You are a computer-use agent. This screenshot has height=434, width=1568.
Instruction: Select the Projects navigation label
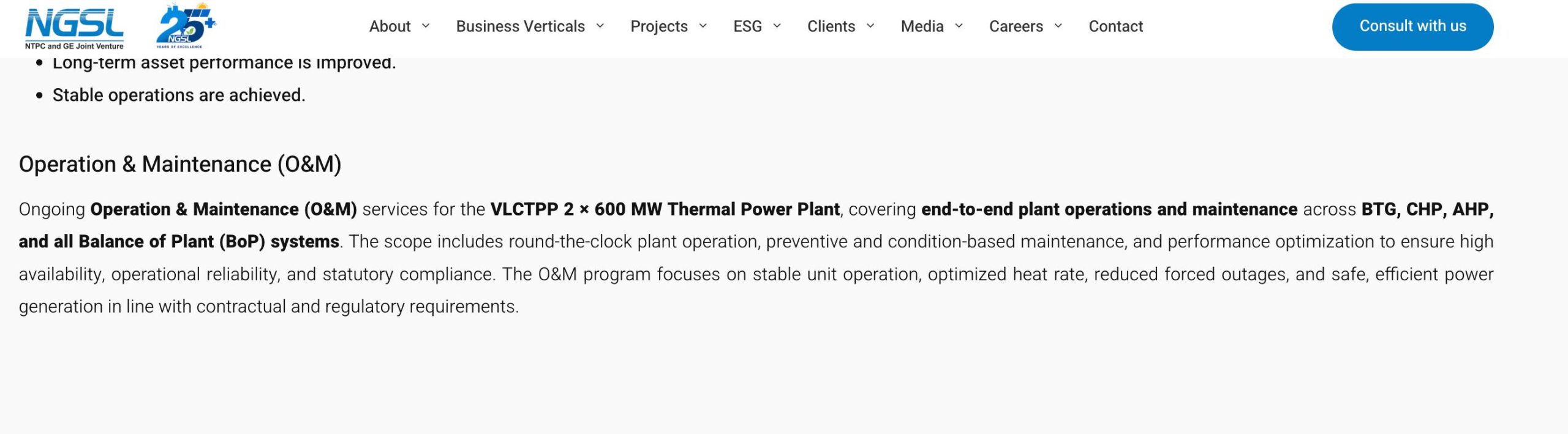(x=658, y=26)
